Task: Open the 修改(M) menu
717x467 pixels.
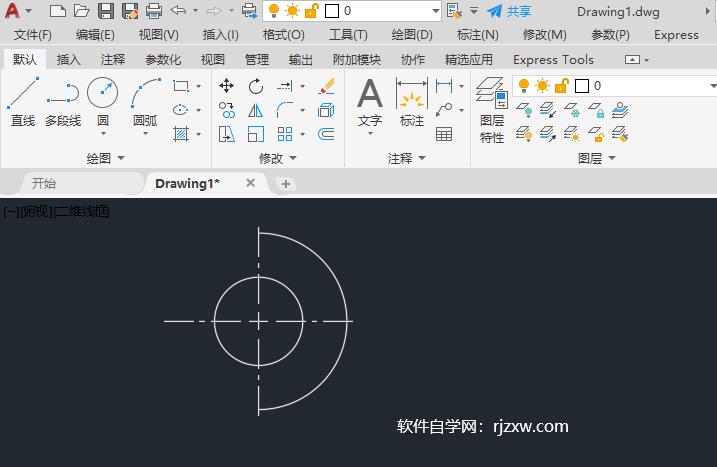Action: click(x=545, y=35)
